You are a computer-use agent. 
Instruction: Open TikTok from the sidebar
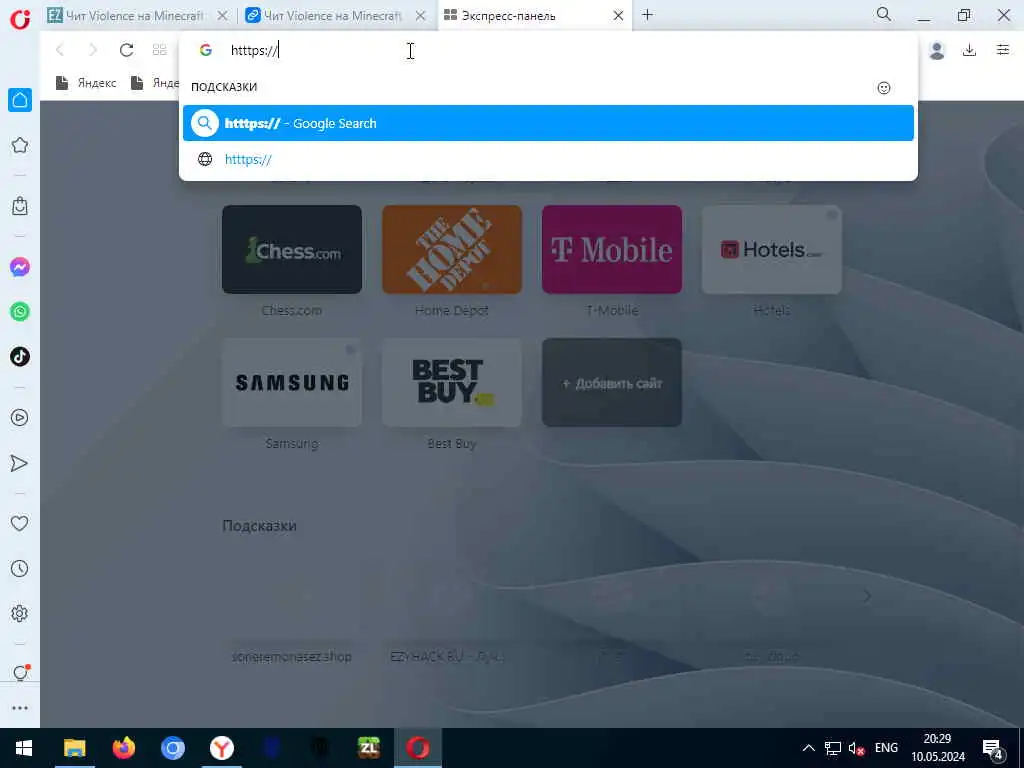20,357
